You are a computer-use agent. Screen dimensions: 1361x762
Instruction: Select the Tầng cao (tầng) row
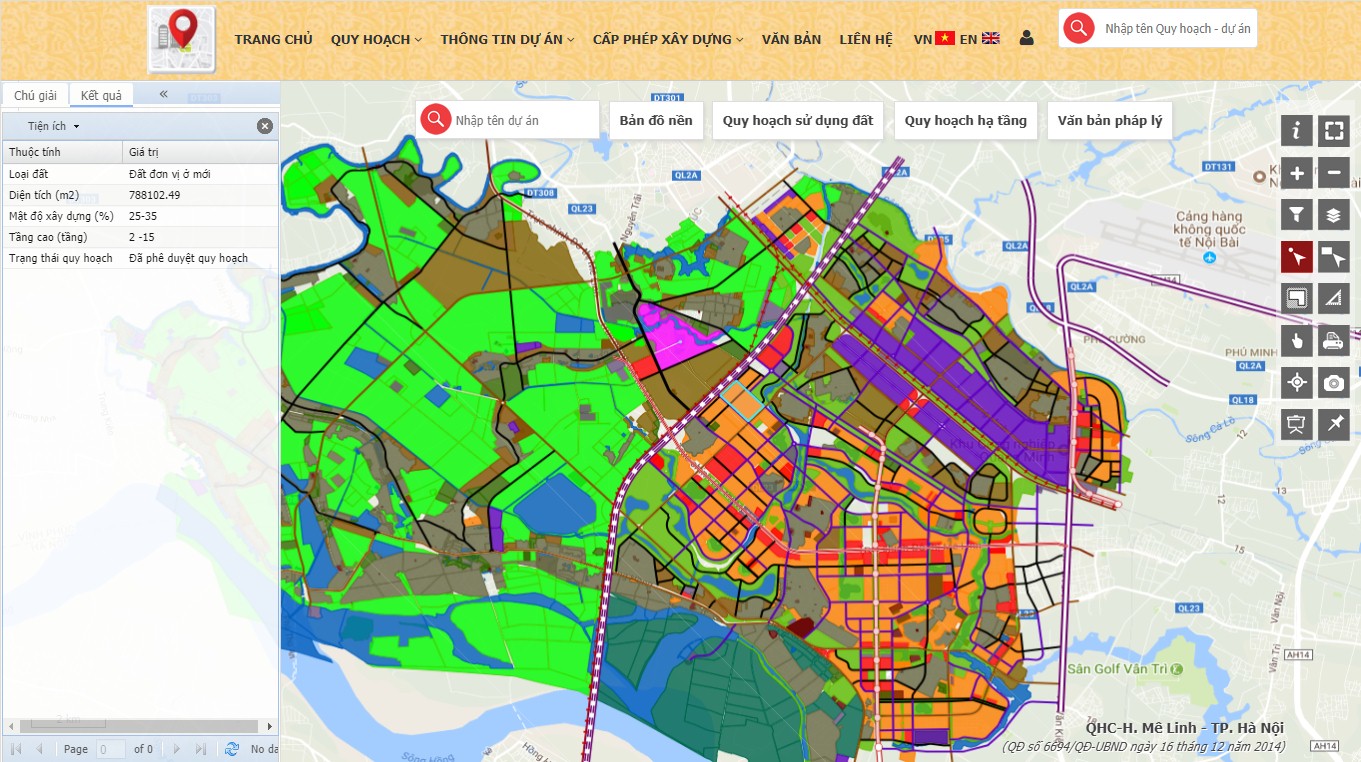pyautogui.click(x=140, y=237)
